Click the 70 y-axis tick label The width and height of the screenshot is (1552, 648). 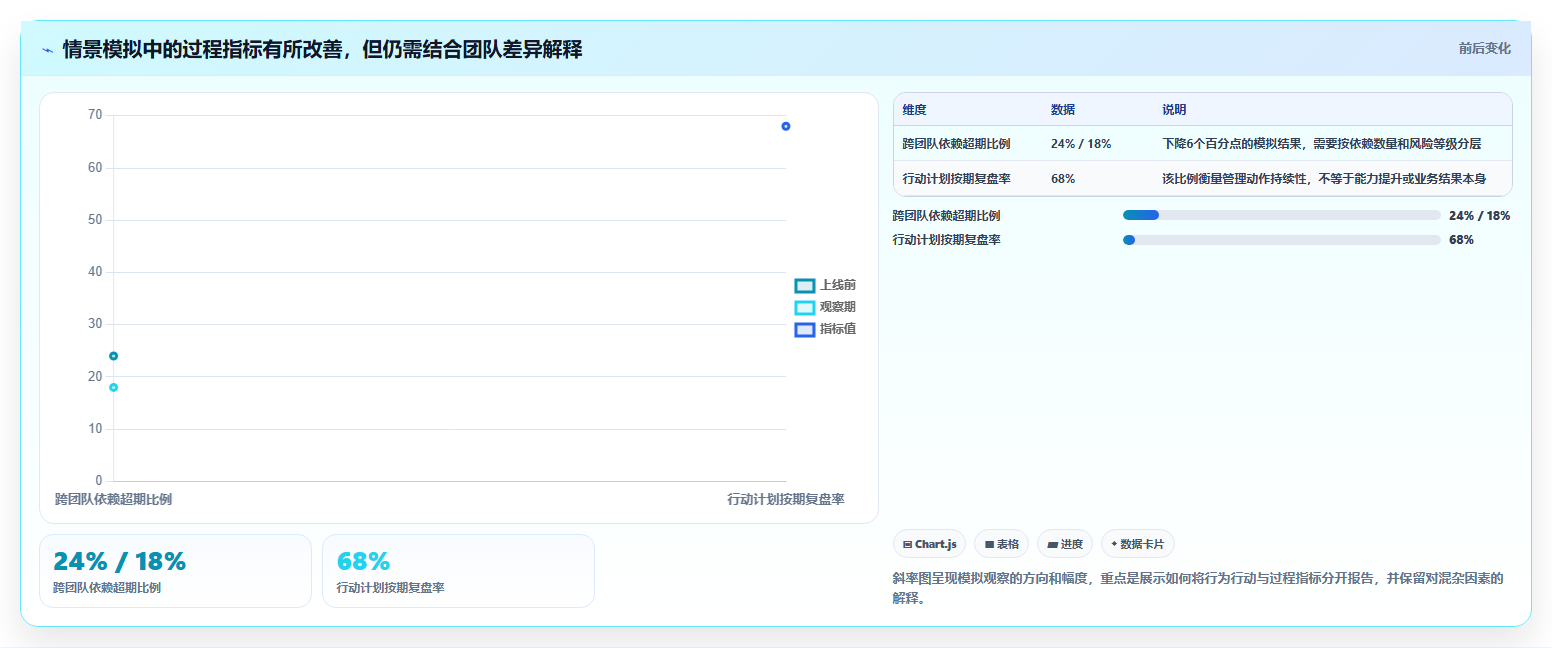(x=95, y=115)
